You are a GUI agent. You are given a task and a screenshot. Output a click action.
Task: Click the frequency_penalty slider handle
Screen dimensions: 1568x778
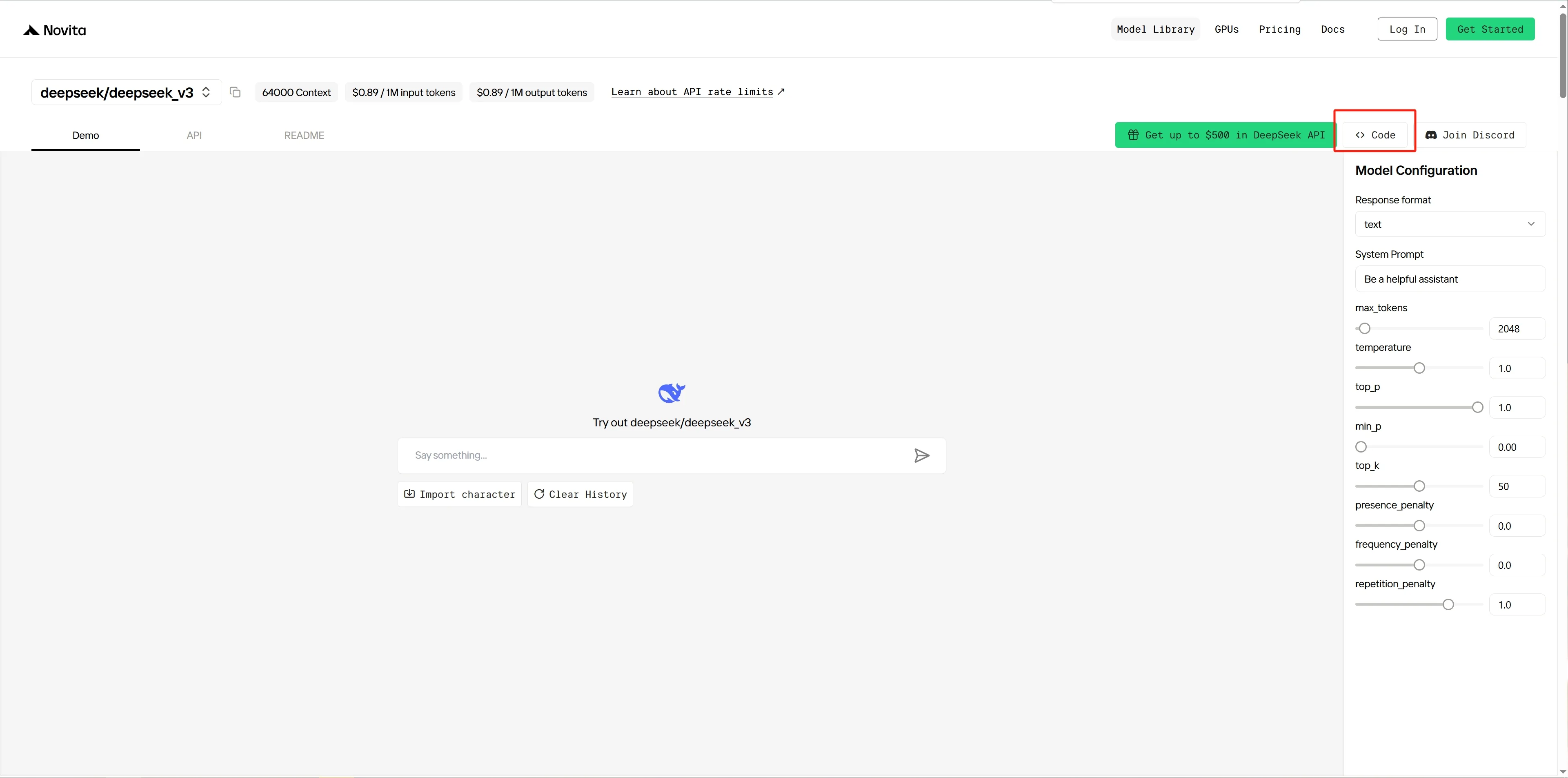(x=1419, y=565)
